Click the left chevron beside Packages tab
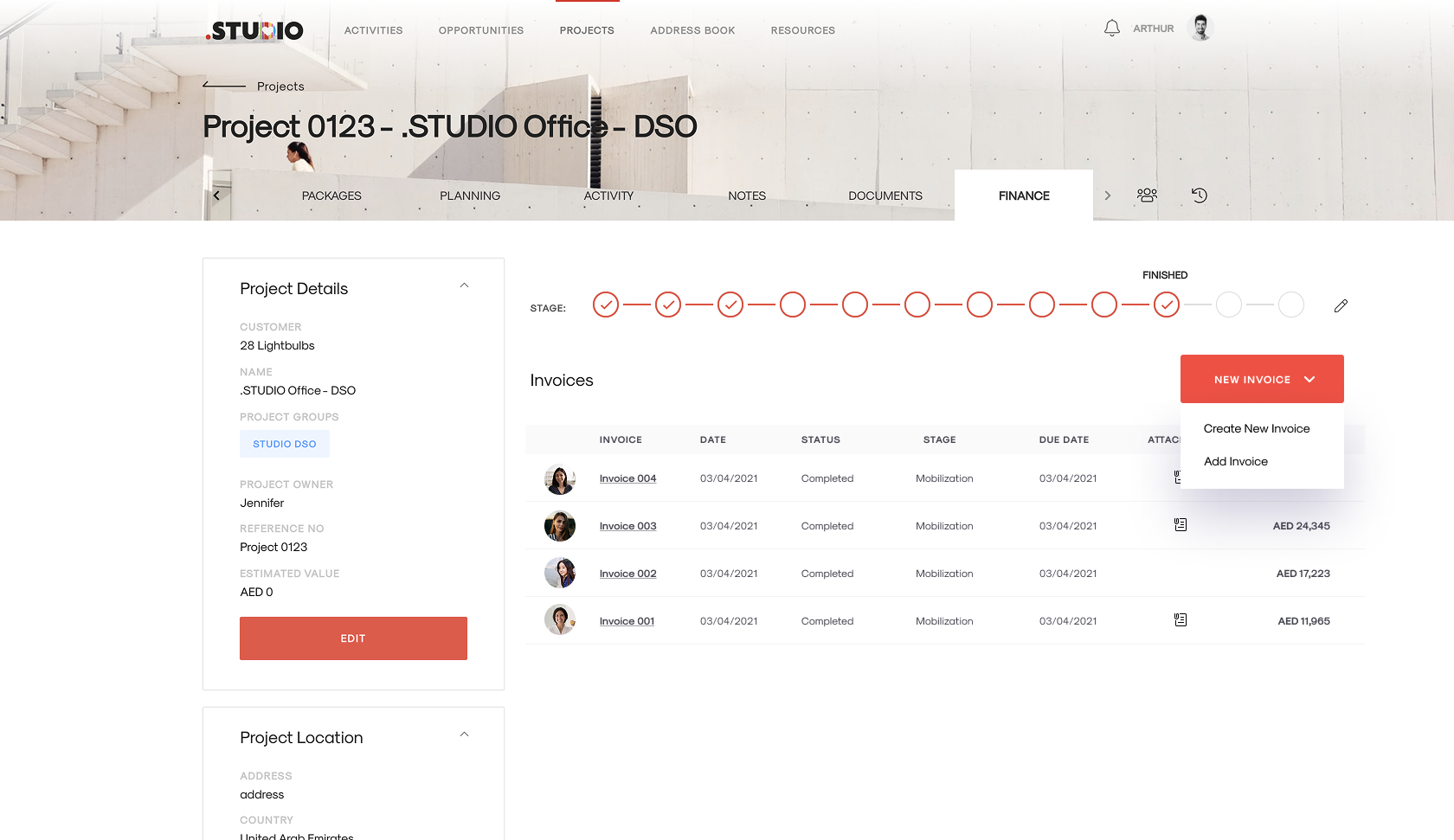The height and width of the screenshot is (840, 1454). point(216,195)
